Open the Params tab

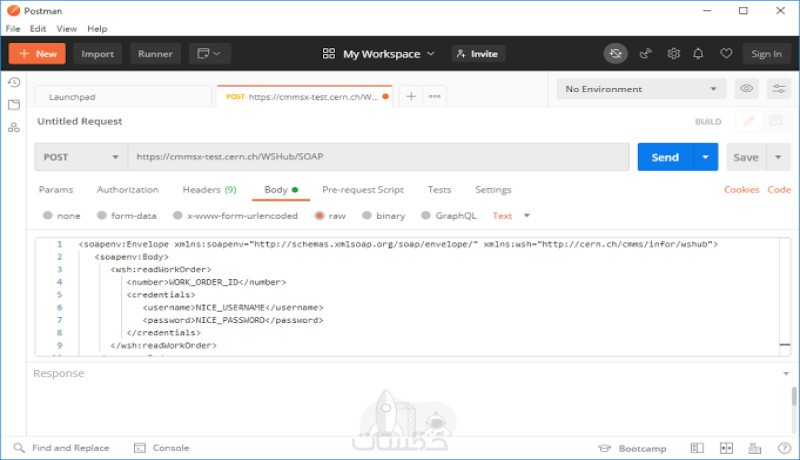[56, 189]
